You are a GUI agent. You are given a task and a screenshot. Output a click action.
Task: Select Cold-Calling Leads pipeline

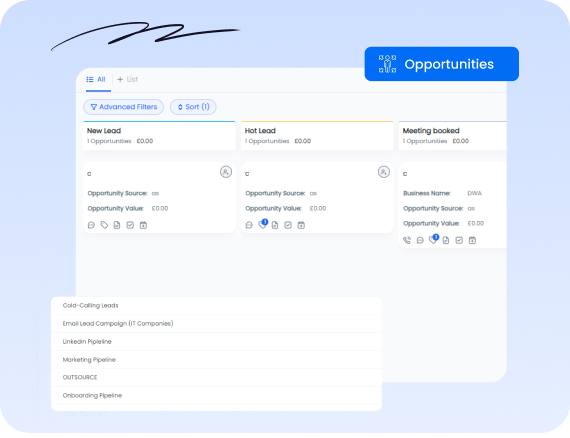point(216,305)
